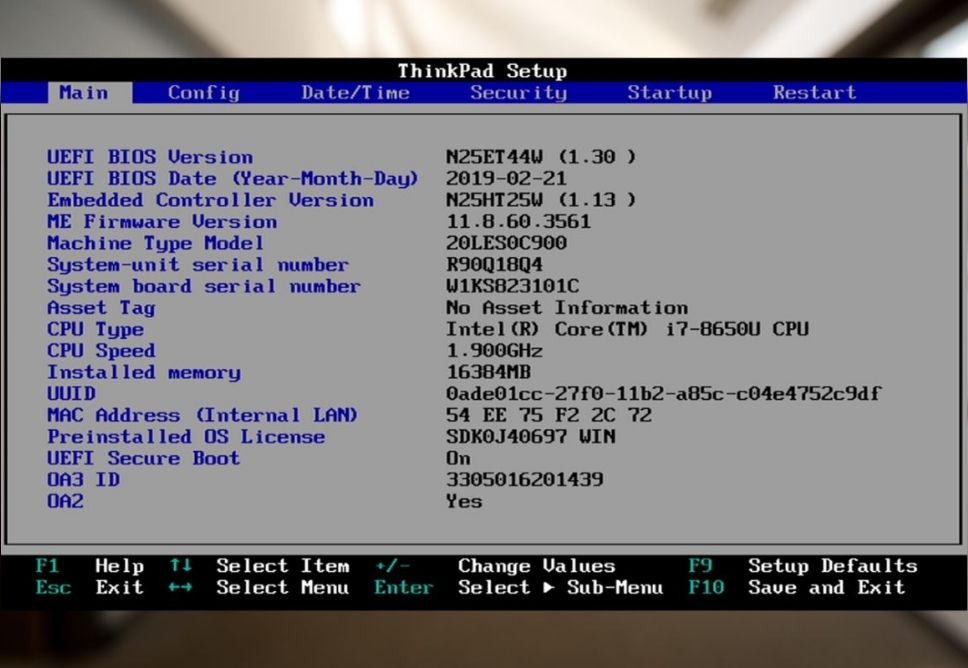Click the Main tab
Screen dimensions: 968x668
pyautogui.click(x=83, y=93)
